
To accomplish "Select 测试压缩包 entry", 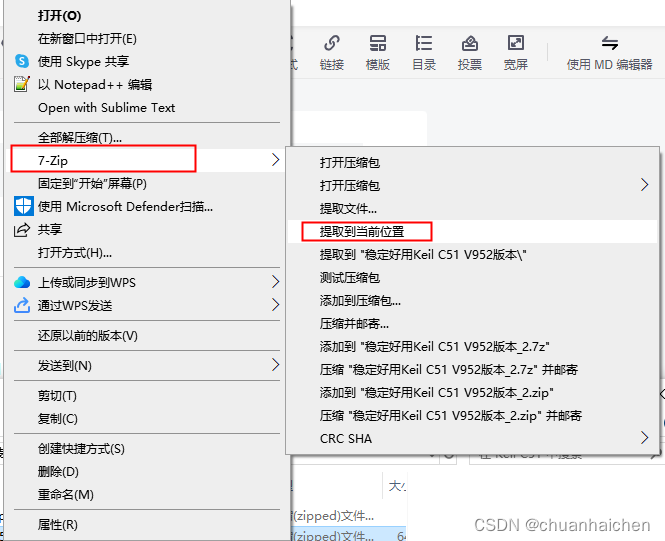I will tap(349, 277).
